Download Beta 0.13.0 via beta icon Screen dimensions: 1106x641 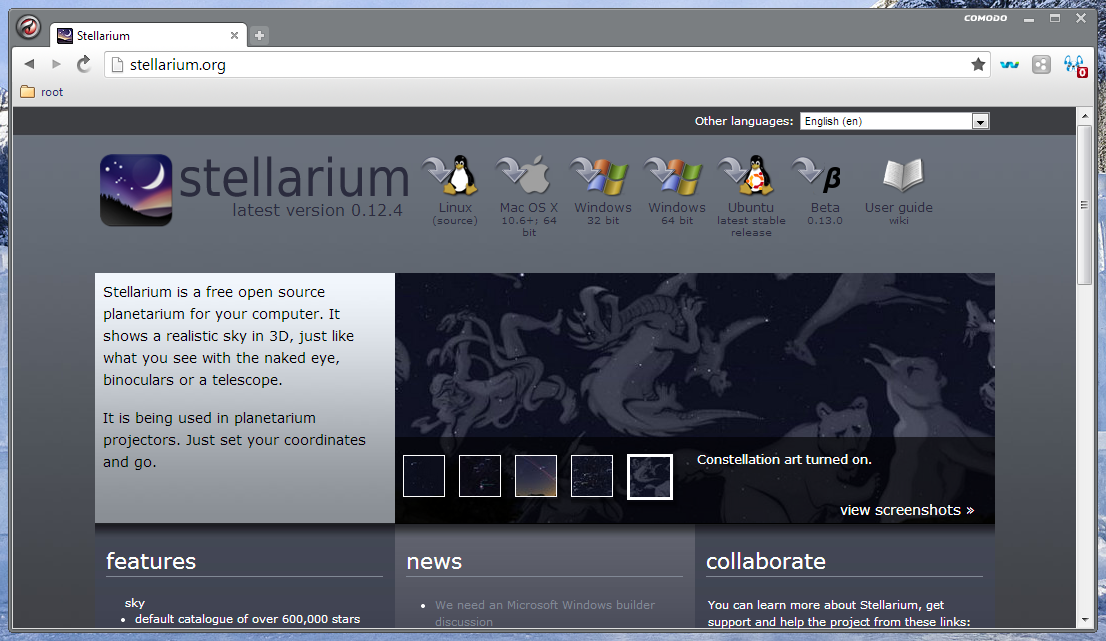pos(818,176)
